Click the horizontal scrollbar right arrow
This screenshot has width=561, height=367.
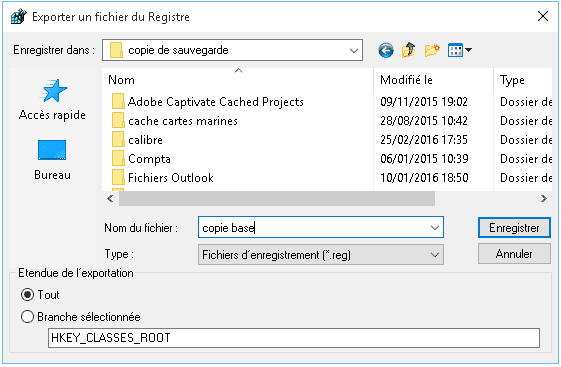click(543, 199)
